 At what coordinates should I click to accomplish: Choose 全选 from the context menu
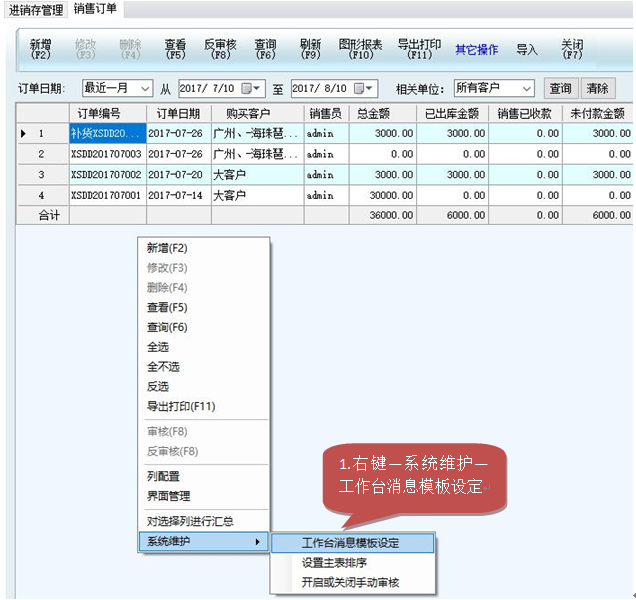(158, 347)
